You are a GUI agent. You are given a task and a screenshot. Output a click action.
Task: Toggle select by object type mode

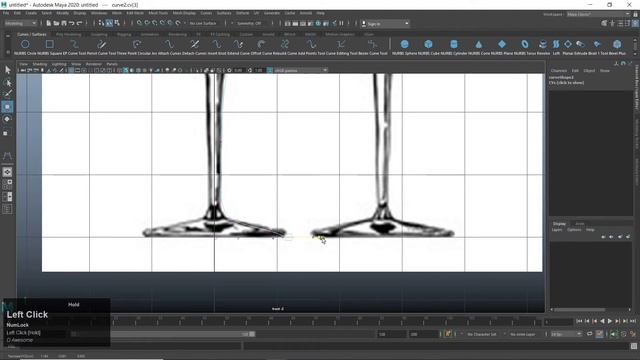[109, 23]
